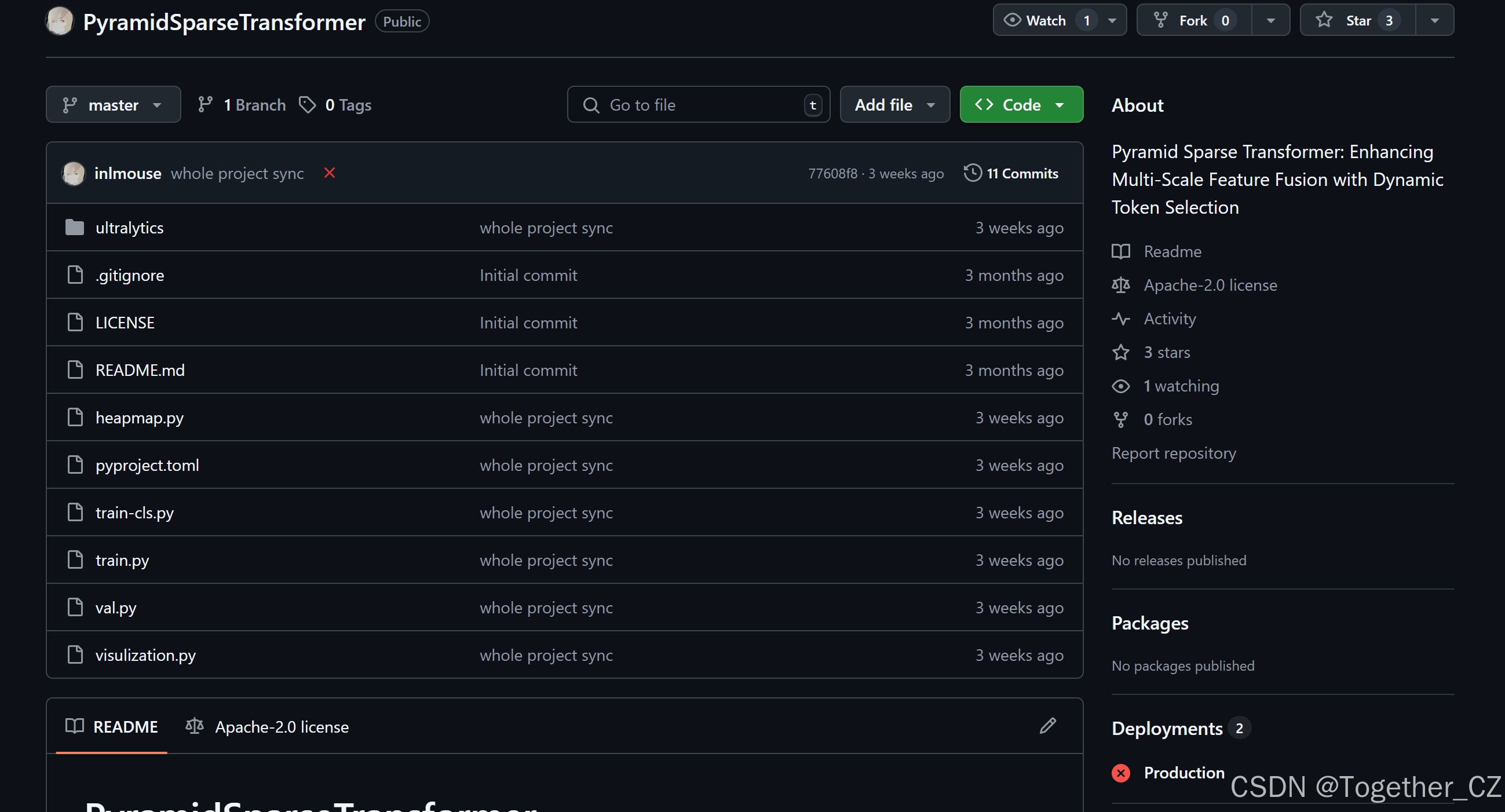Click the pencil icon to edit README
This screenshot has width=1505, height=812.
point(1048,726)
